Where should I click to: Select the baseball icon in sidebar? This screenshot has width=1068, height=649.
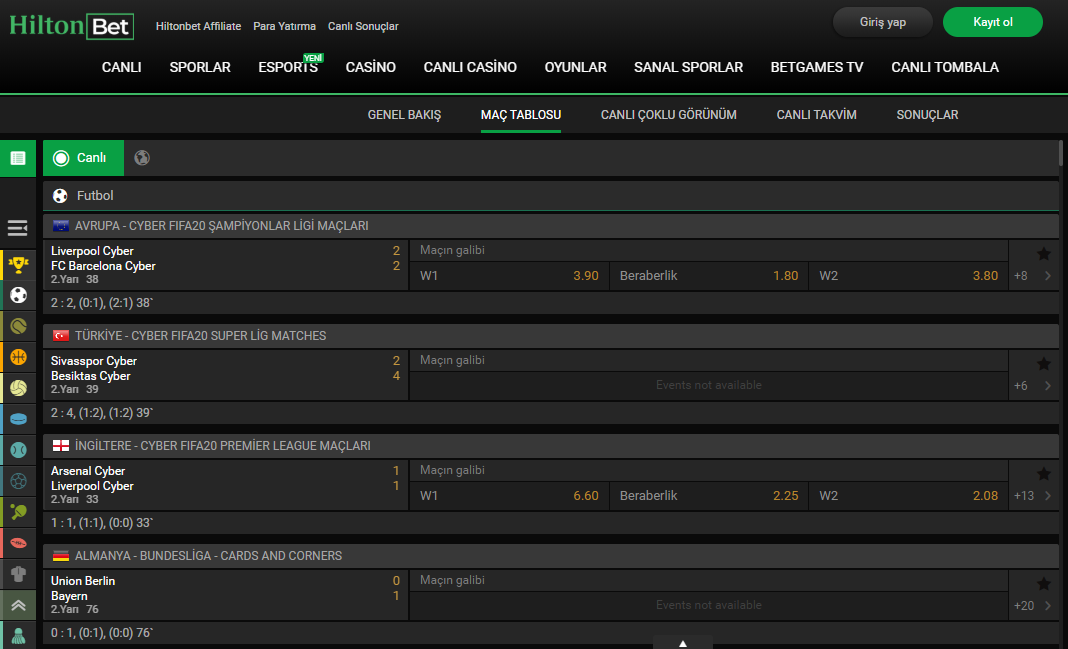tap(18, 450)
